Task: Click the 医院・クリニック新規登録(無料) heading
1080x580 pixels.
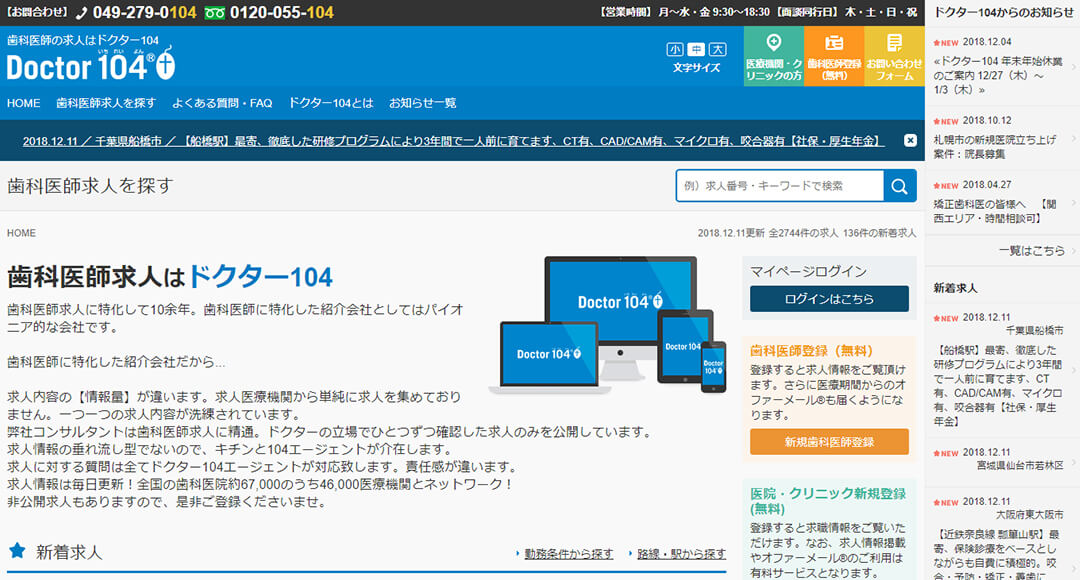Action: [x=828, y=501]
